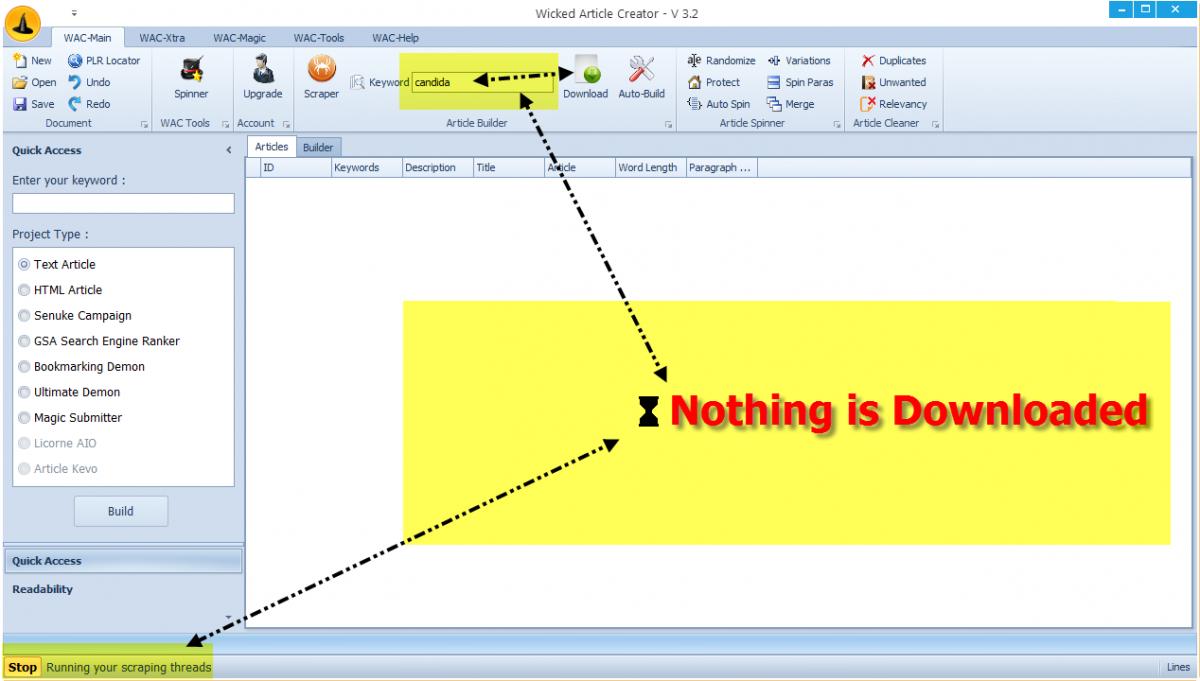Viewport: 1200px width, 681px height.
Task: Remove Duplicates in Article Cleaner
Action: [894, 61]
